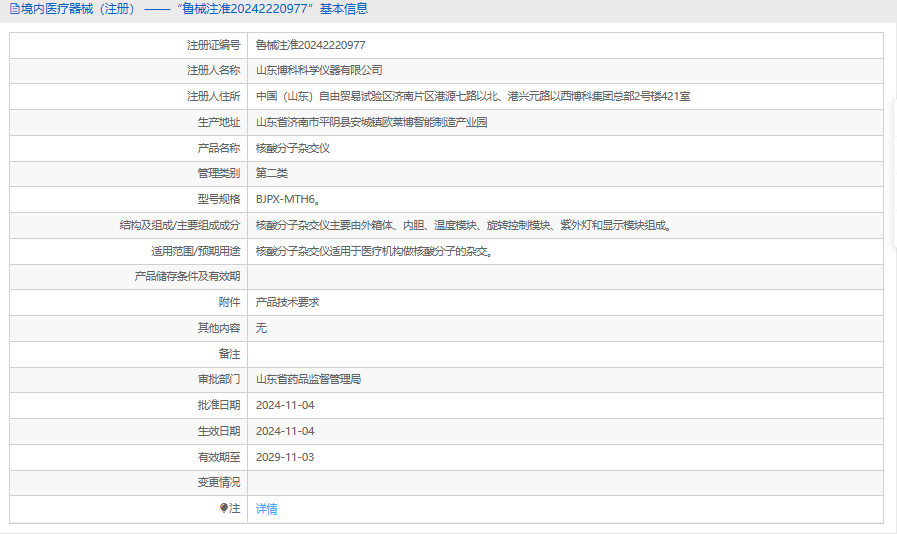Click the 结构及组成/主要组成成分 label
The height and width of the screenshot is (534, 897).
[180, 225]
